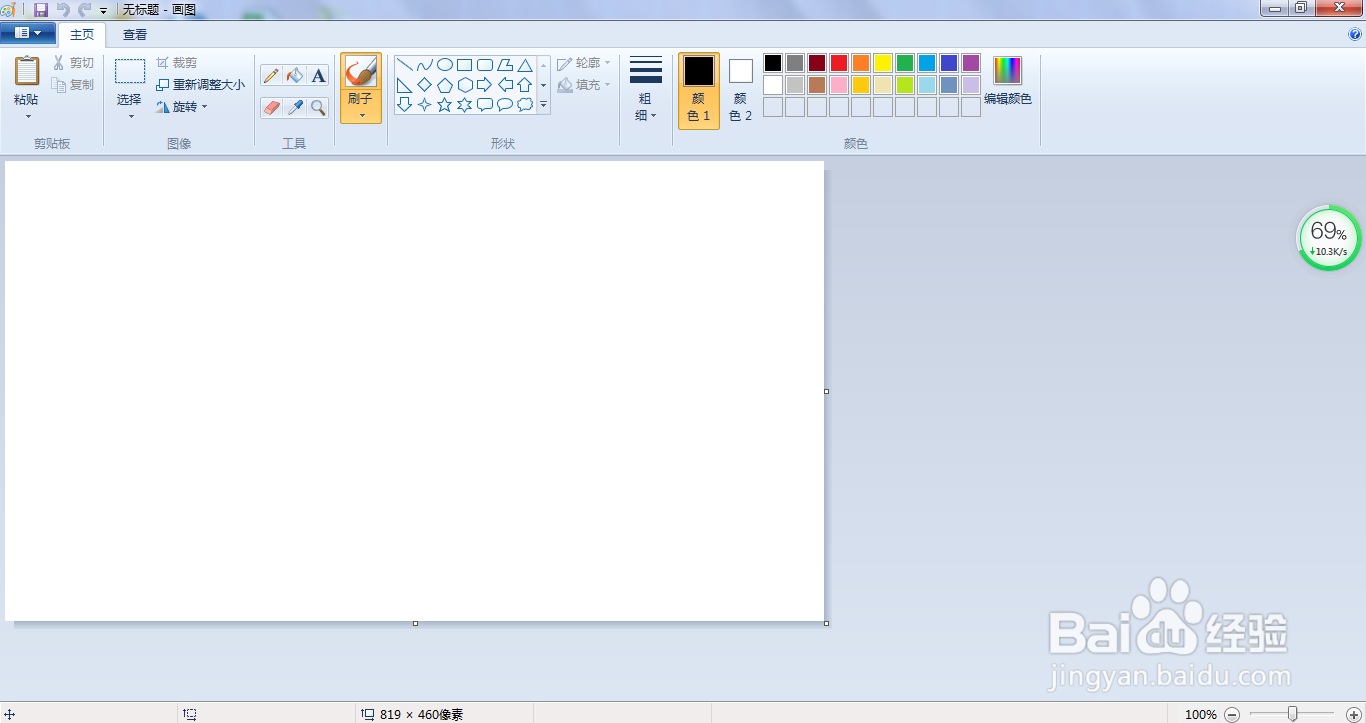Viewport: 1366px width, 723px height.
Task: Click the zoom in plus button
Action: click(1354, 714)
